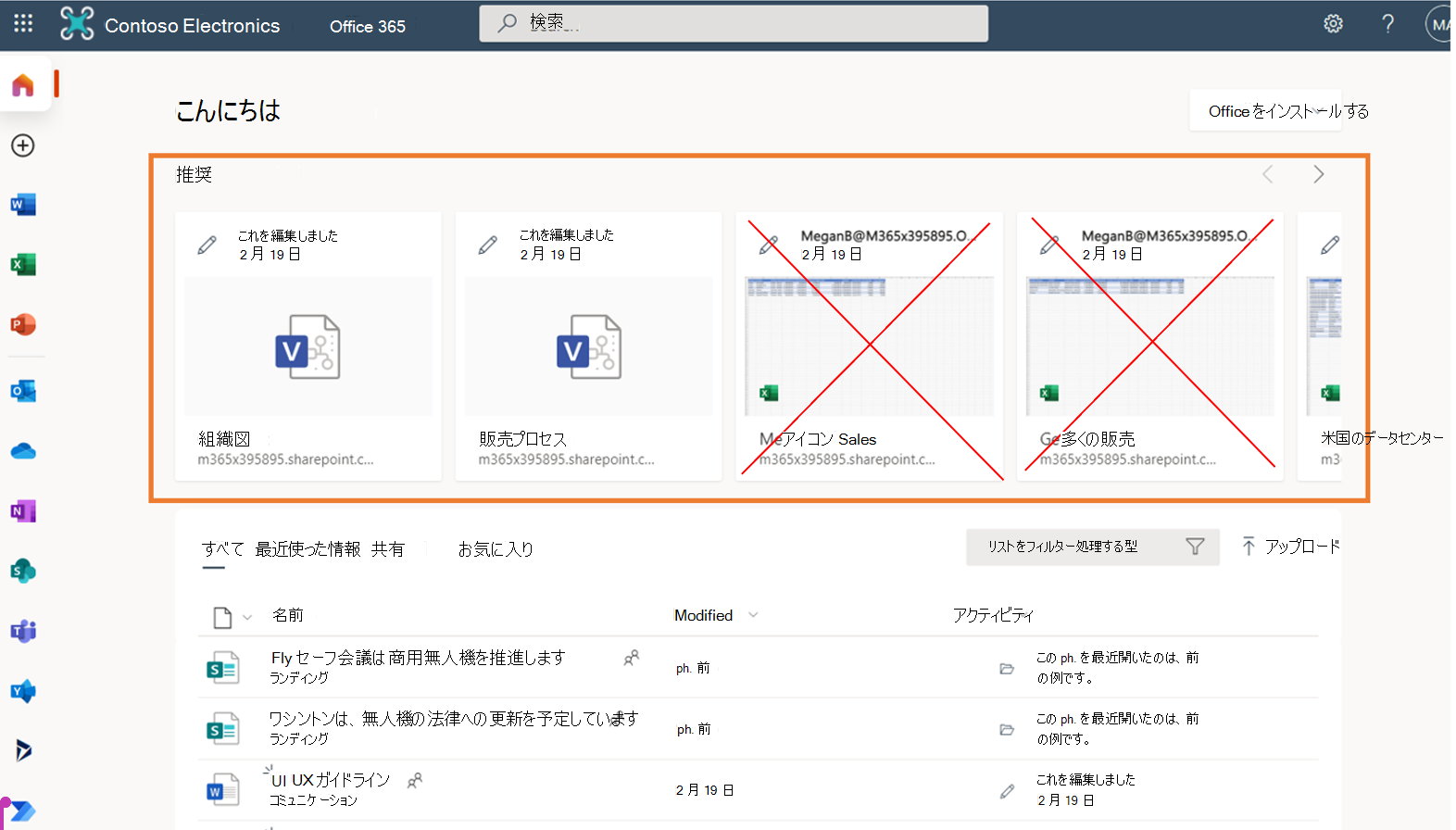Viewport: 1456px width, 830px height.
Task: Open ワシントンは、無人機の法律への更新を予定しています
Action: [454, 719]
